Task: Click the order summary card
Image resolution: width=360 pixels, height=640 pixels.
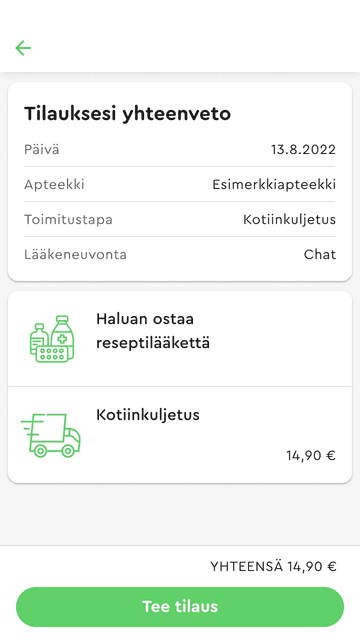Action: (x=180, y=182)
